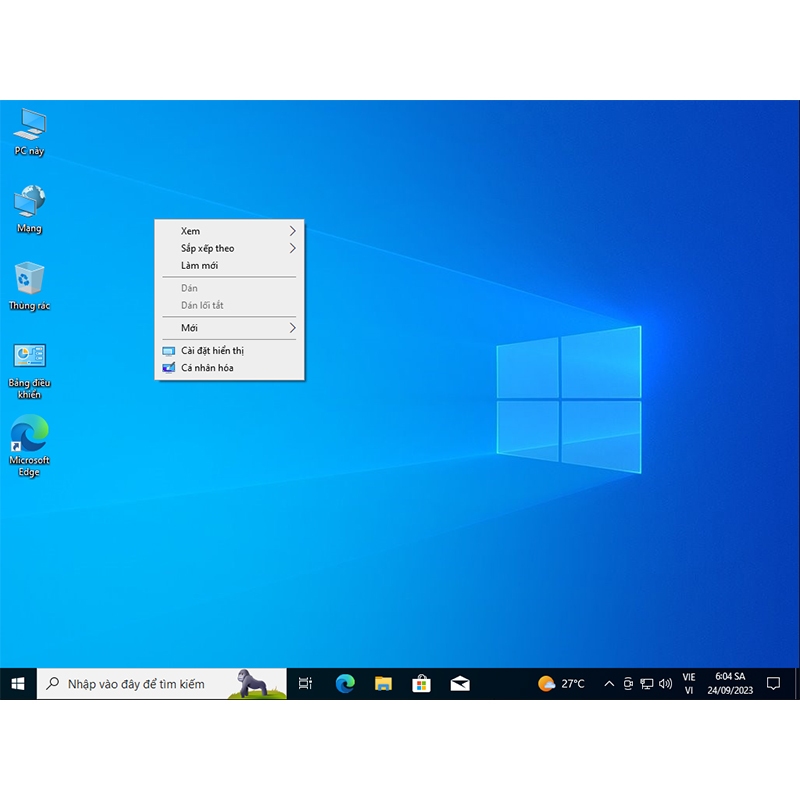Click the speaker icon in system tray
The height and width of the screenshot is (800, 800).
(667, 683)
